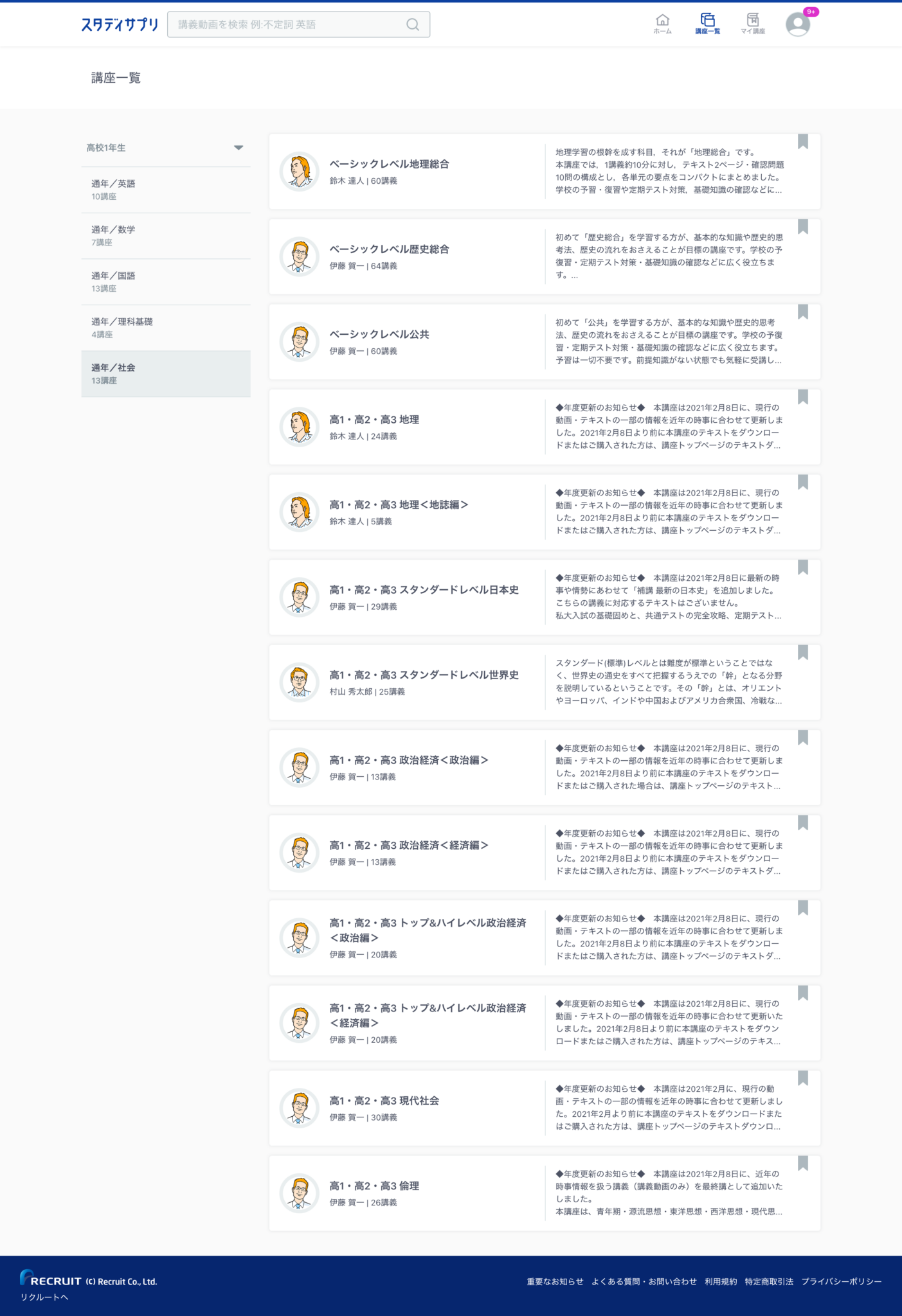Select 通年/理科基礎 in the sidebar
The image size is (902, 1316).
(166, 328)
